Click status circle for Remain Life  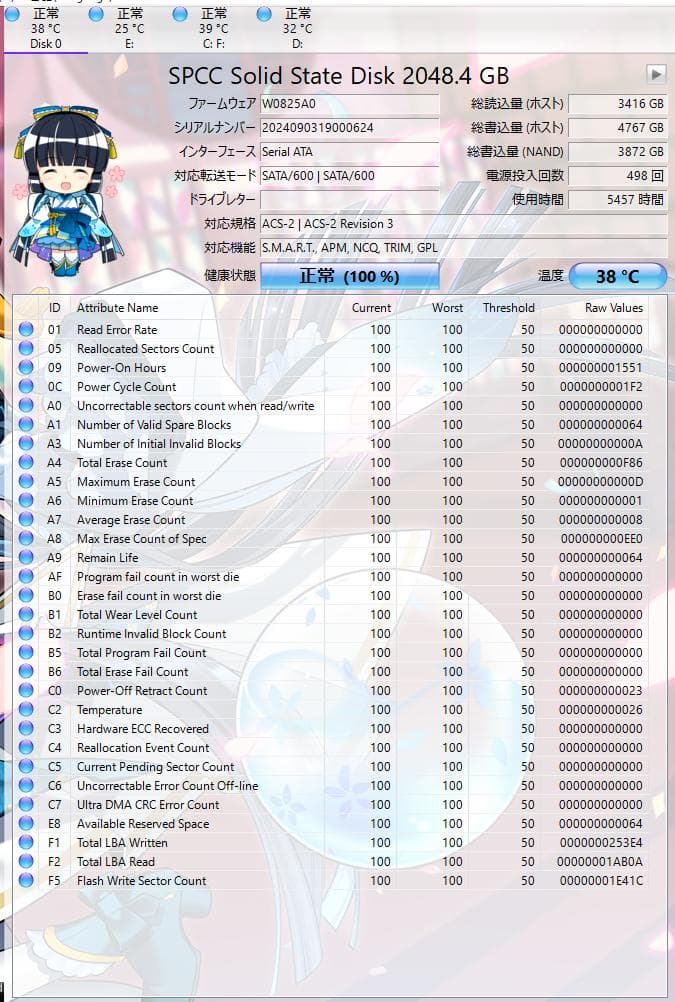coord(26,557)
